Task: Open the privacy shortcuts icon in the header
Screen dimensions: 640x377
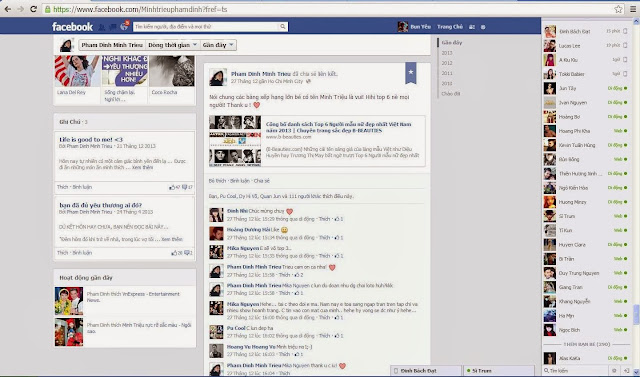Action: 472,27
